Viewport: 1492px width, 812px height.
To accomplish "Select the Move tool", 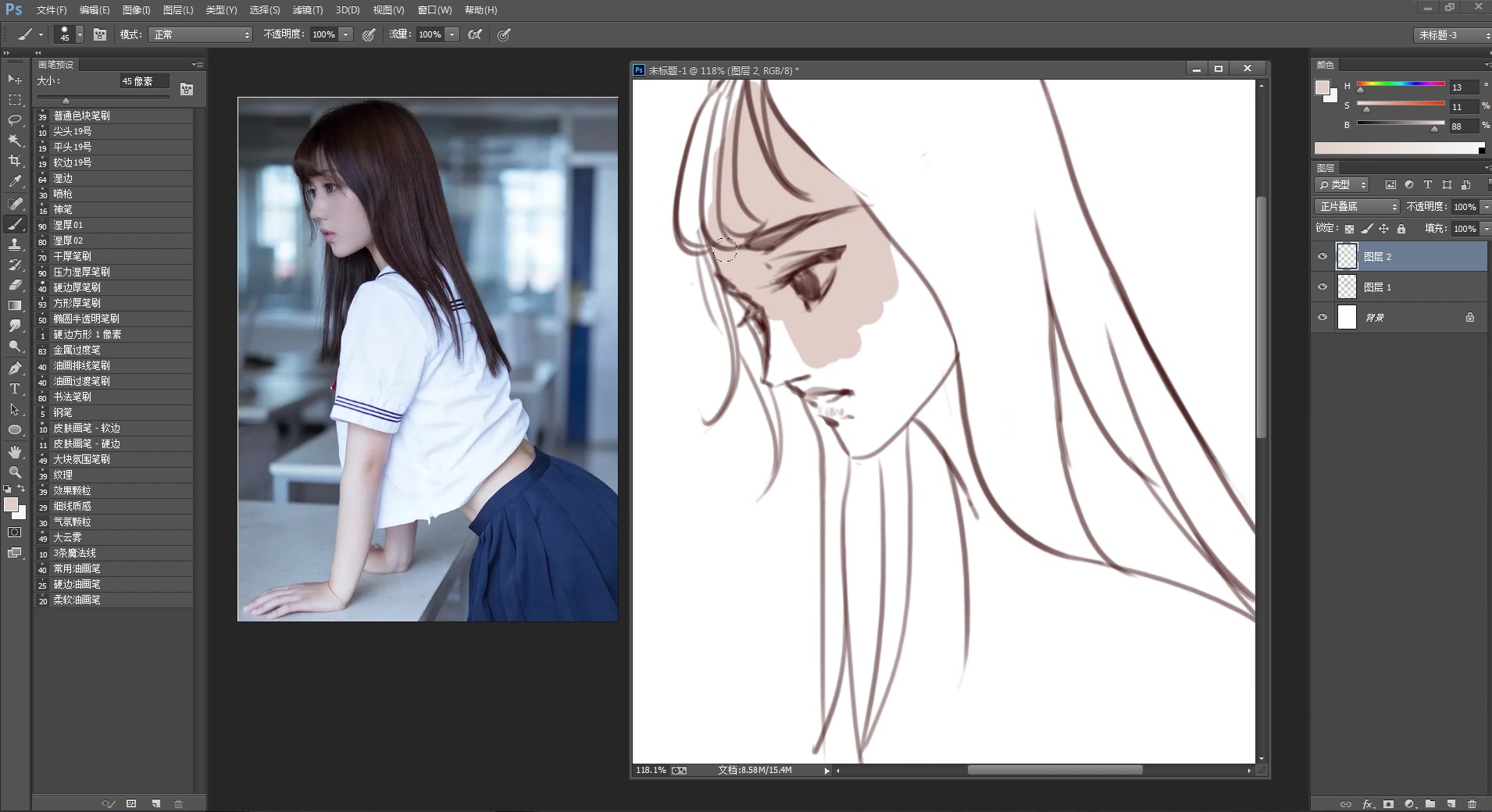I will 14,80.
